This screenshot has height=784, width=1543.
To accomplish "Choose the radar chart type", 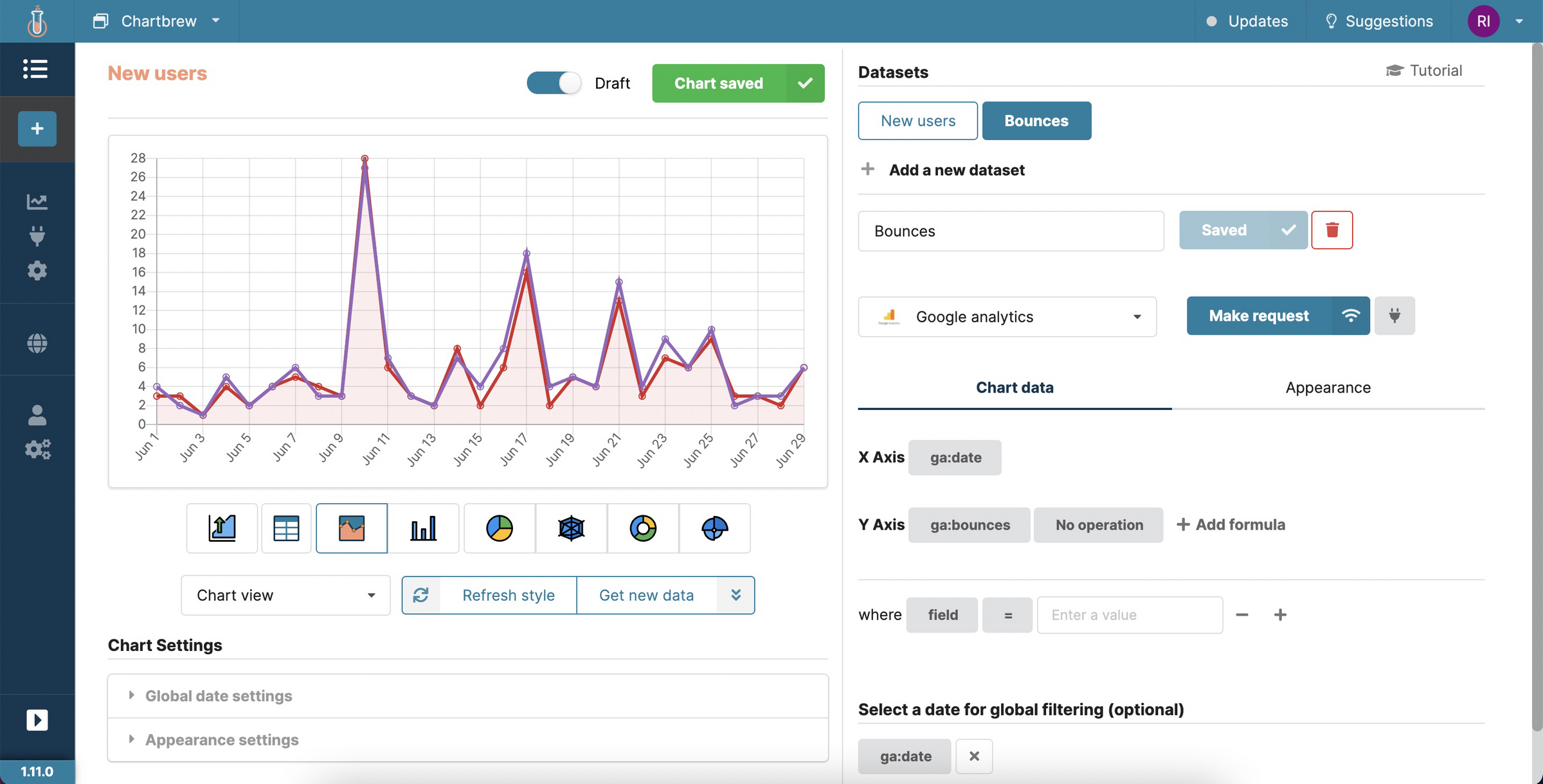I will coord(571,528).
